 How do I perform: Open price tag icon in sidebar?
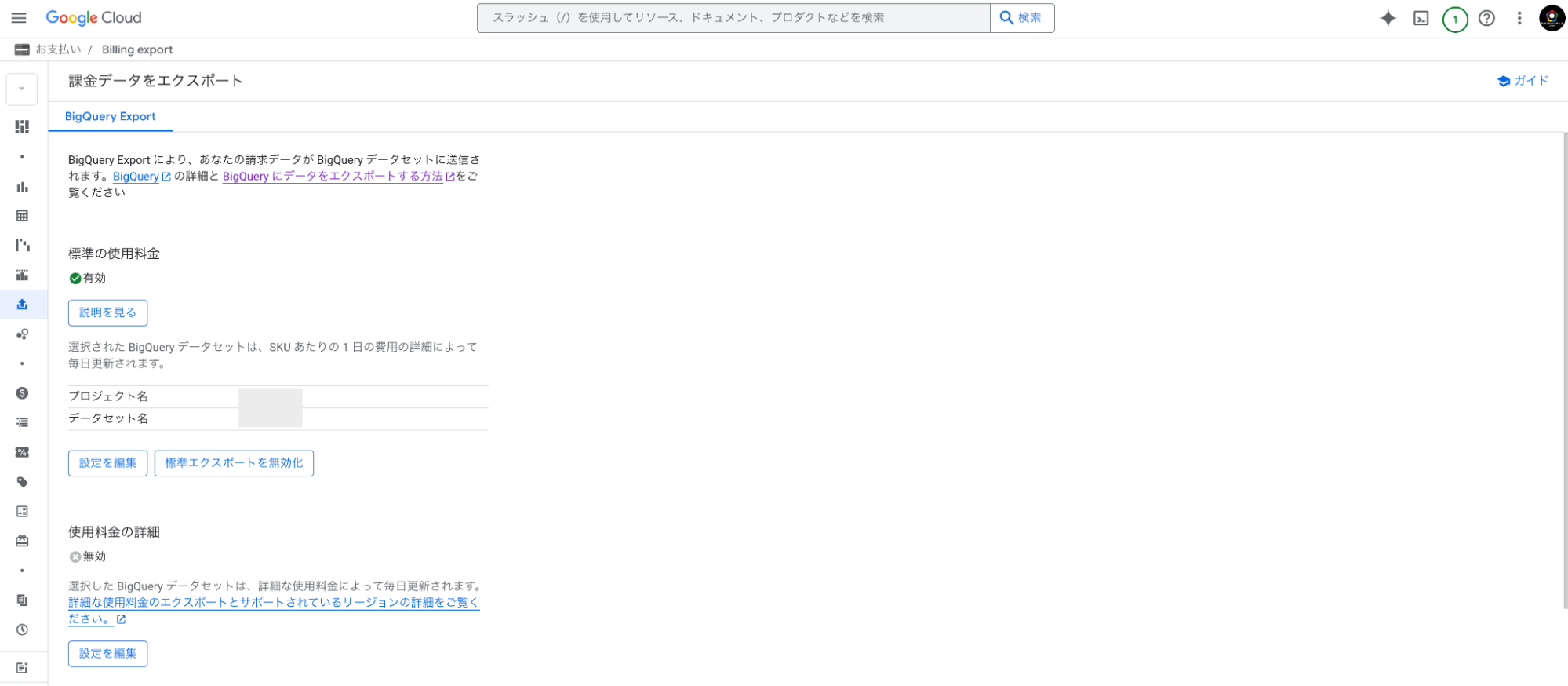coord(22,482)
